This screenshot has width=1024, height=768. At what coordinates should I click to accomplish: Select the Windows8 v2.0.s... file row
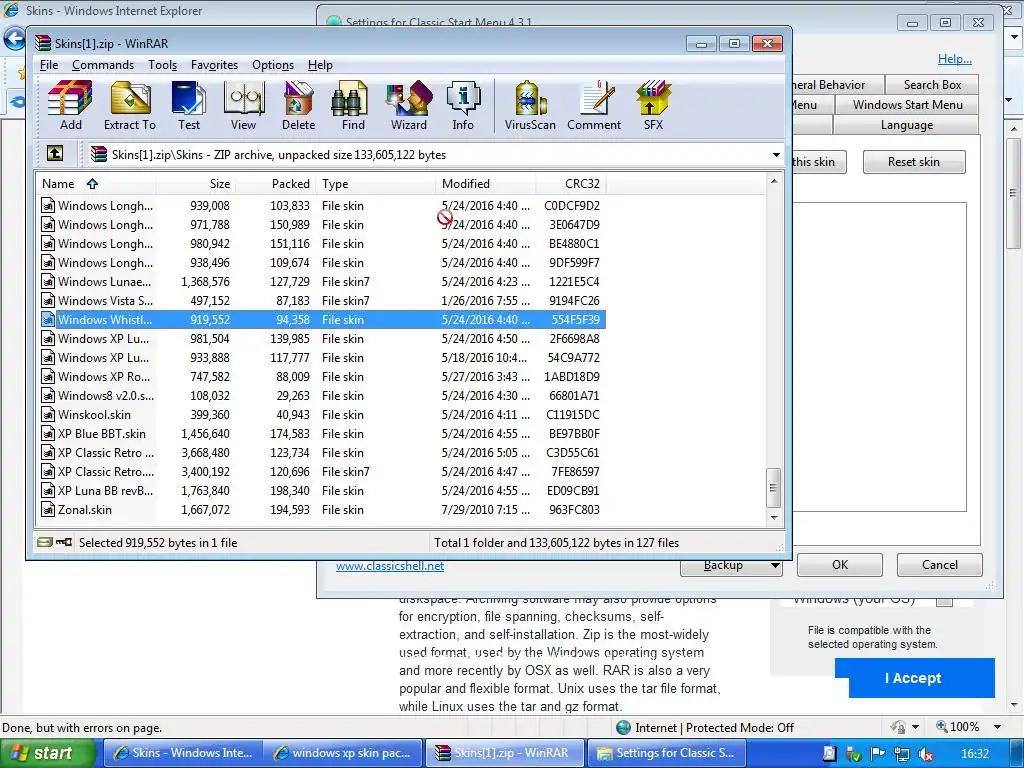(x=321, y=396)
